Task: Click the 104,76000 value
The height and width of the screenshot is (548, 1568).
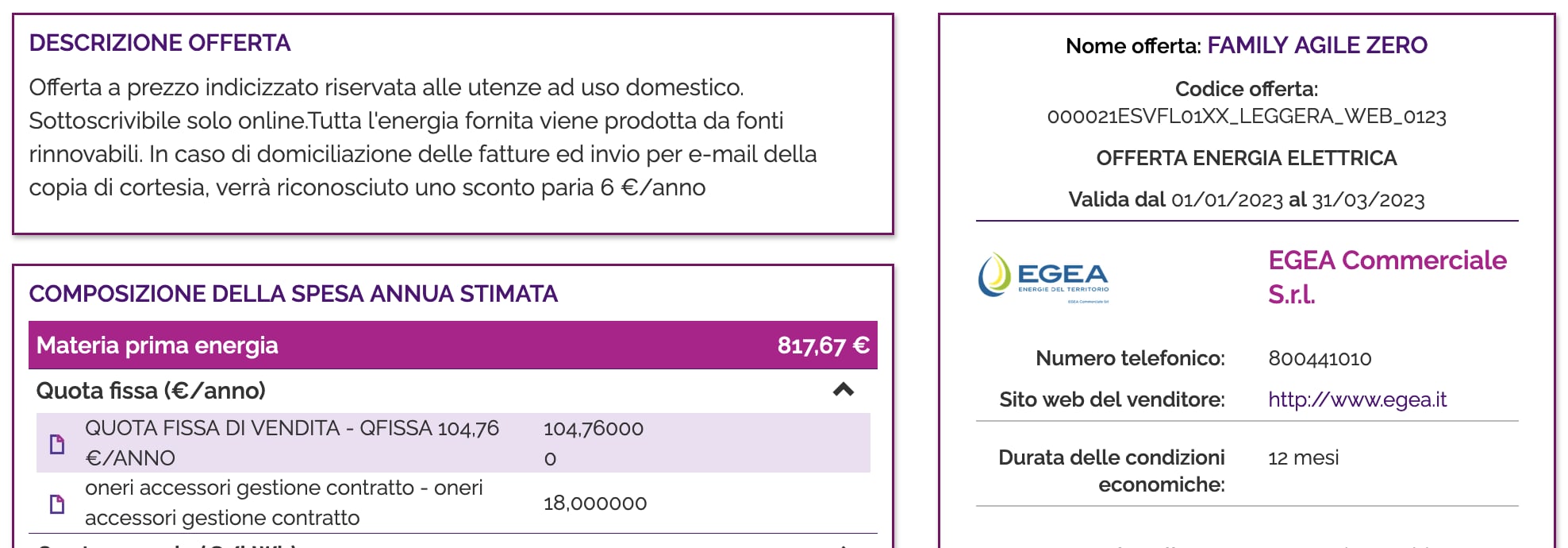Action: click(x=593, y=430)
